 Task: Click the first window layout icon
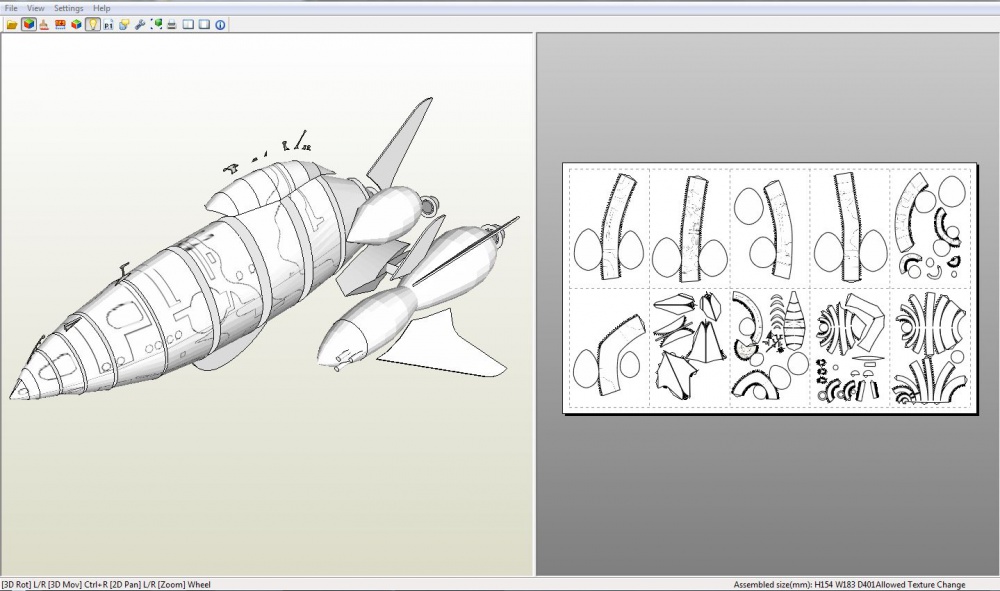(188, 25)
